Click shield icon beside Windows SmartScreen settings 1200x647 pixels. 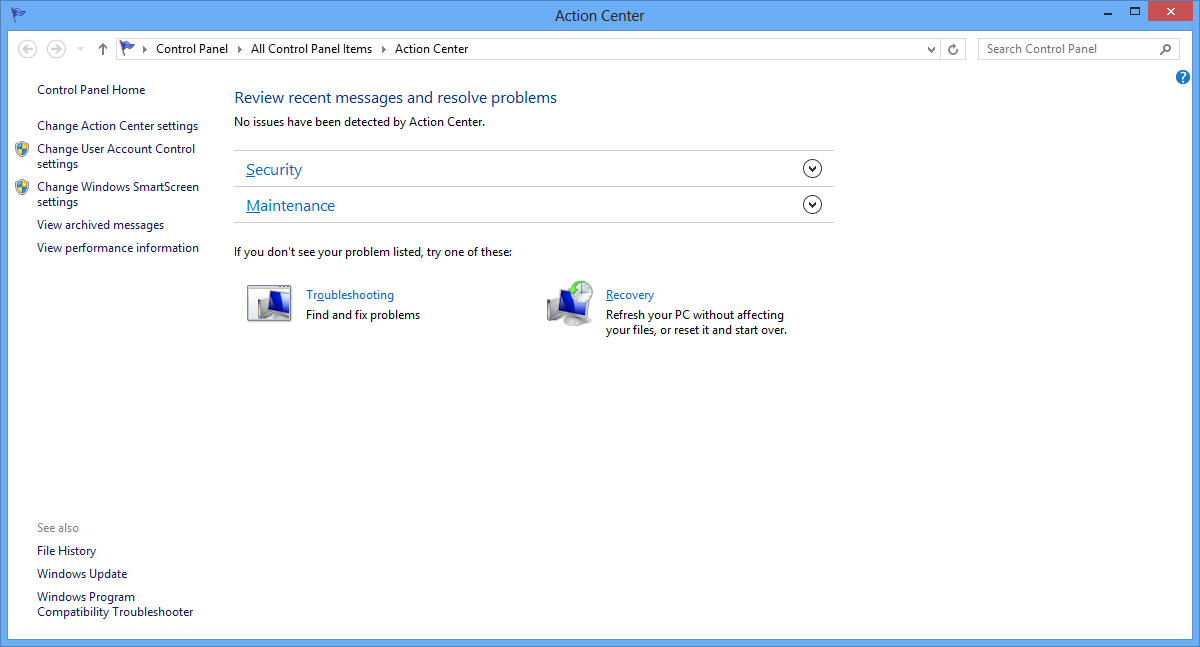coord(22,187)
